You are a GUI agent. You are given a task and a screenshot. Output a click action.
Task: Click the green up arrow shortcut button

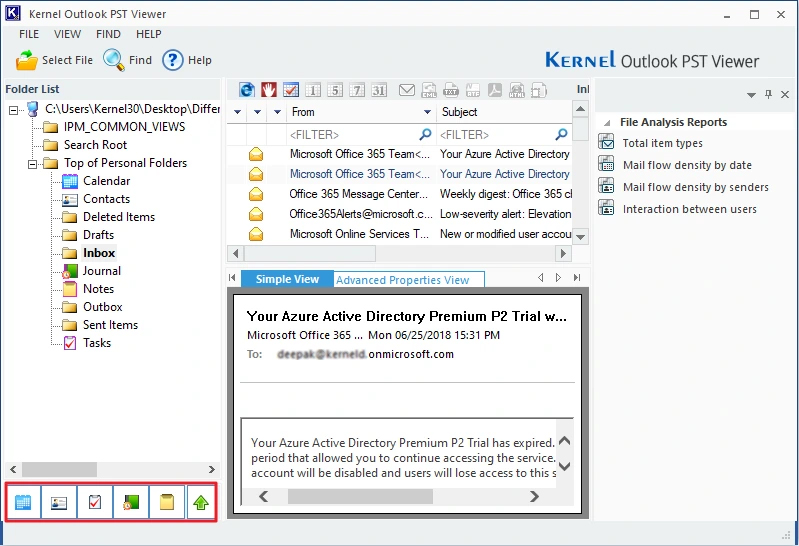click(201, 503)
